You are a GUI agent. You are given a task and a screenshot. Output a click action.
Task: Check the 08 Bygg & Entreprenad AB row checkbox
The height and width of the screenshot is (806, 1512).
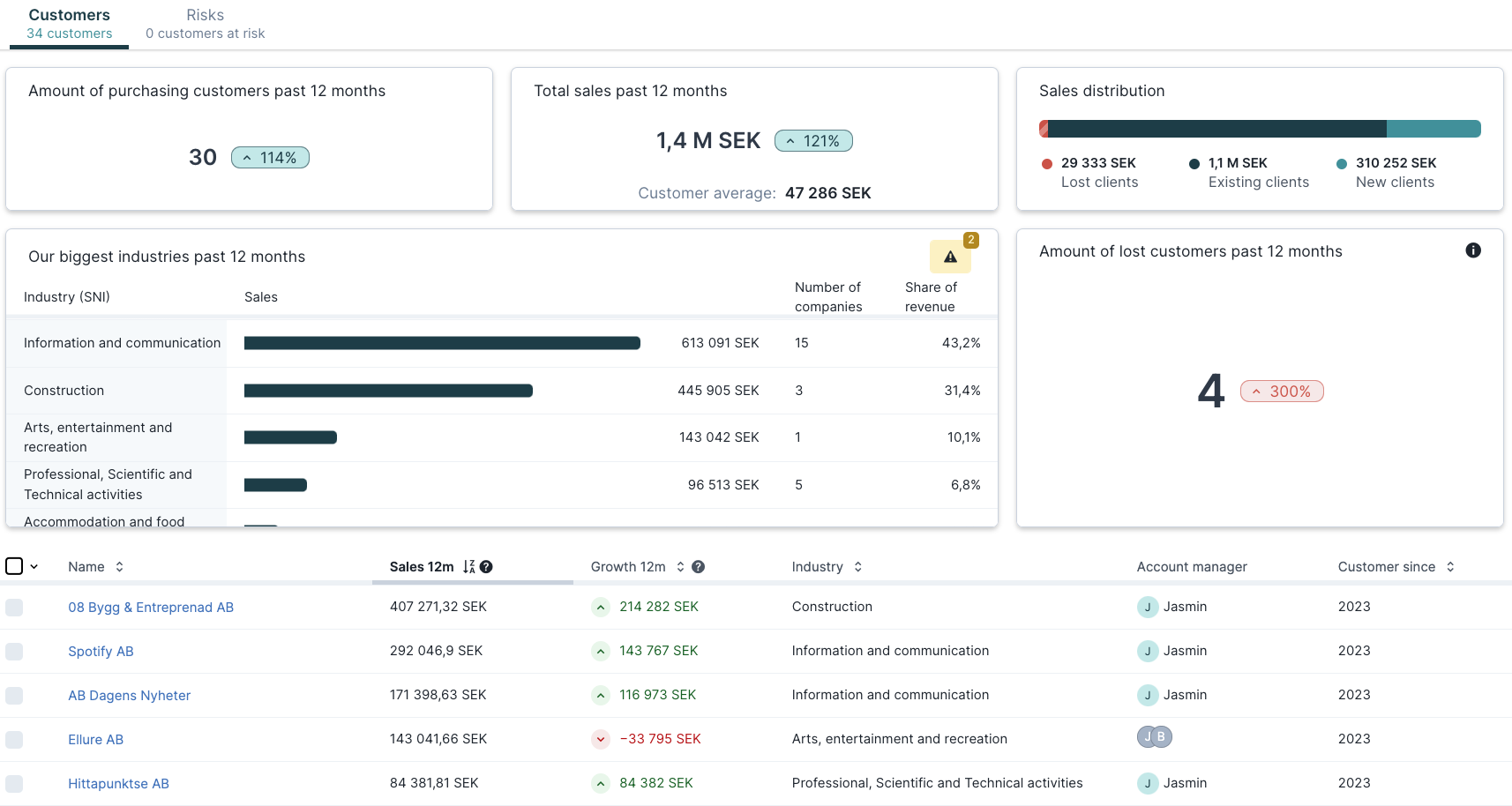[14, 607]
